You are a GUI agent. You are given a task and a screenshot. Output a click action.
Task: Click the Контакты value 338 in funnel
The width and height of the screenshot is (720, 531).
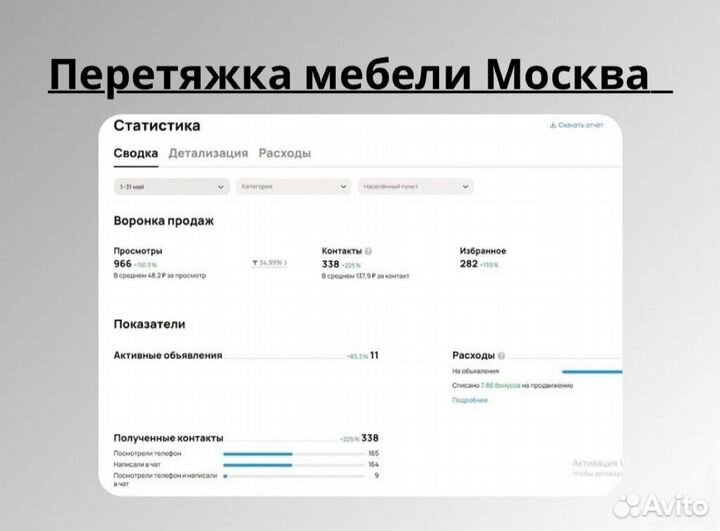(331, 264)
